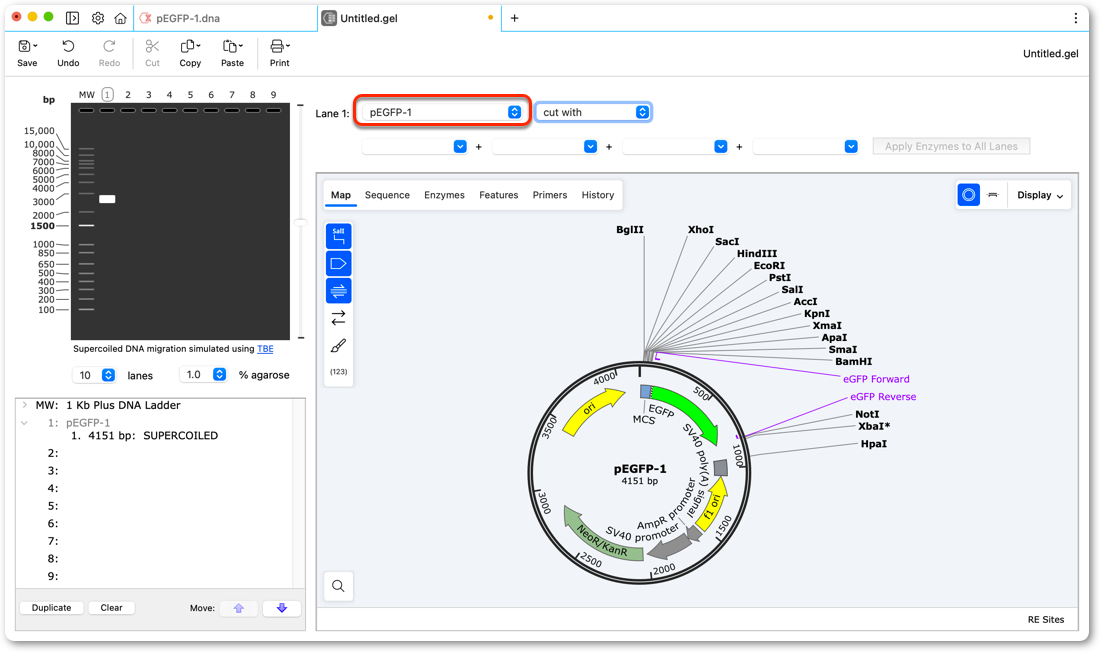Toggle show primers icon
The height and width of the screenshot is (652, 1100).
point(339,290)
